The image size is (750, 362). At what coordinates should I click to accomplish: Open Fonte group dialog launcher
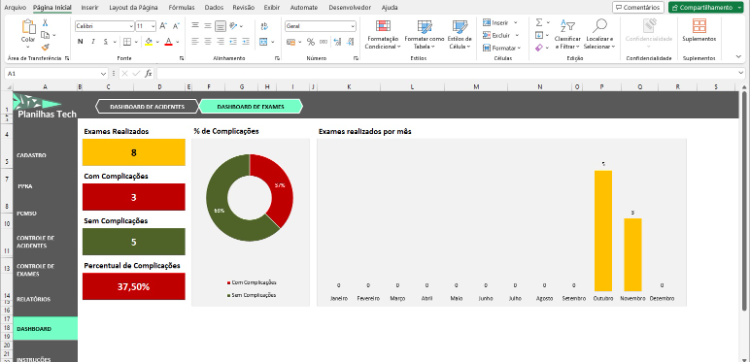(182, 58)
